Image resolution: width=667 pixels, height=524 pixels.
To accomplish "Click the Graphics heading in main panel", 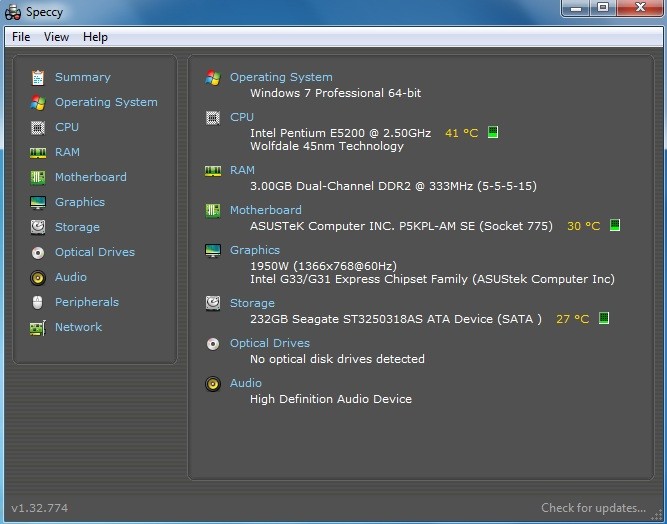I will click(255, 250).
